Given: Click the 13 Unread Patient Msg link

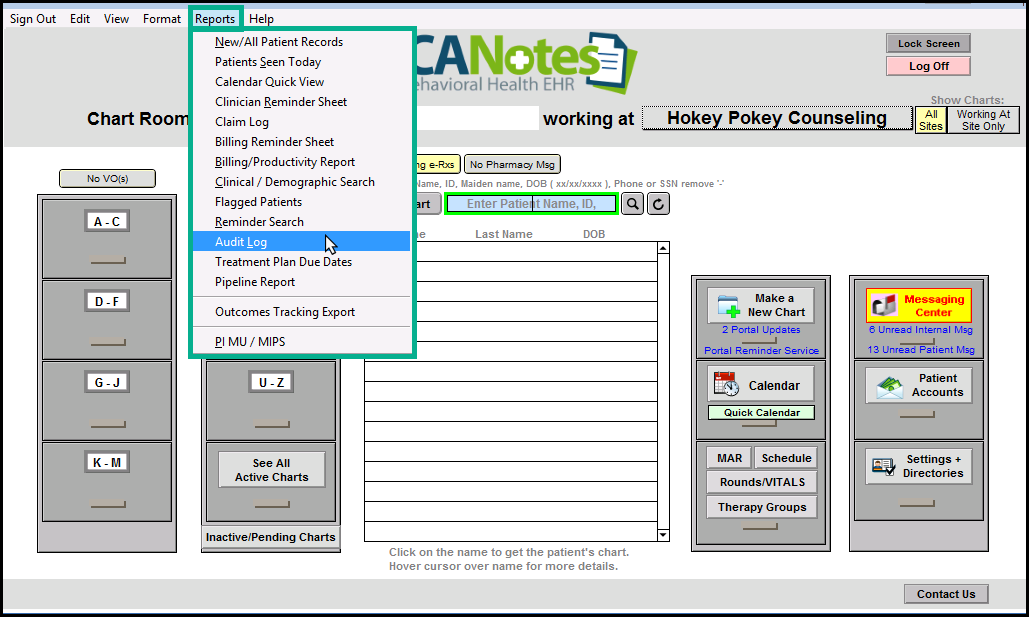Looking at the screenshot, I should pos(921,350).
